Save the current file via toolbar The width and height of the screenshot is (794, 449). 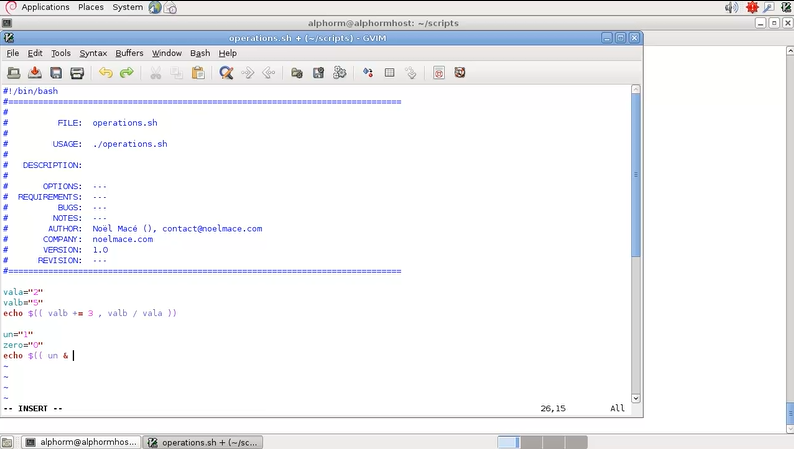35,73
